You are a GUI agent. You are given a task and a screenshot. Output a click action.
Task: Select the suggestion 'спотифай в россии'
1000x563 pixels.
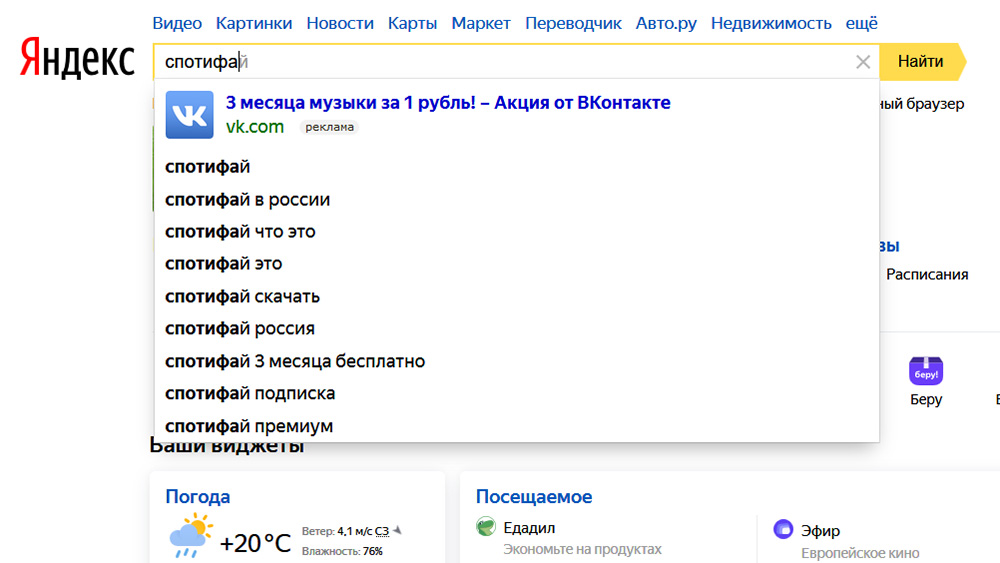[247, 199]
